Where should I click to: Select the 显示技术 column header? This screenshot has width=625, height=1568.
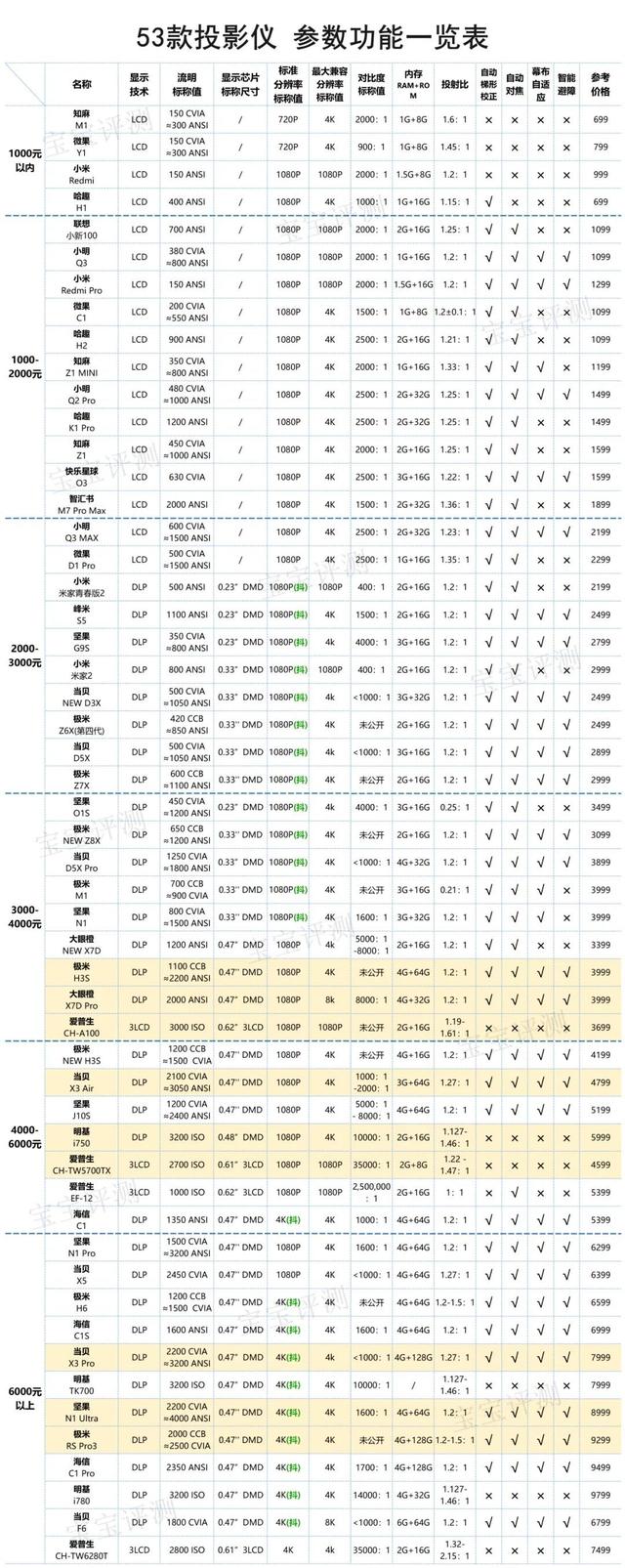[139, 85]
